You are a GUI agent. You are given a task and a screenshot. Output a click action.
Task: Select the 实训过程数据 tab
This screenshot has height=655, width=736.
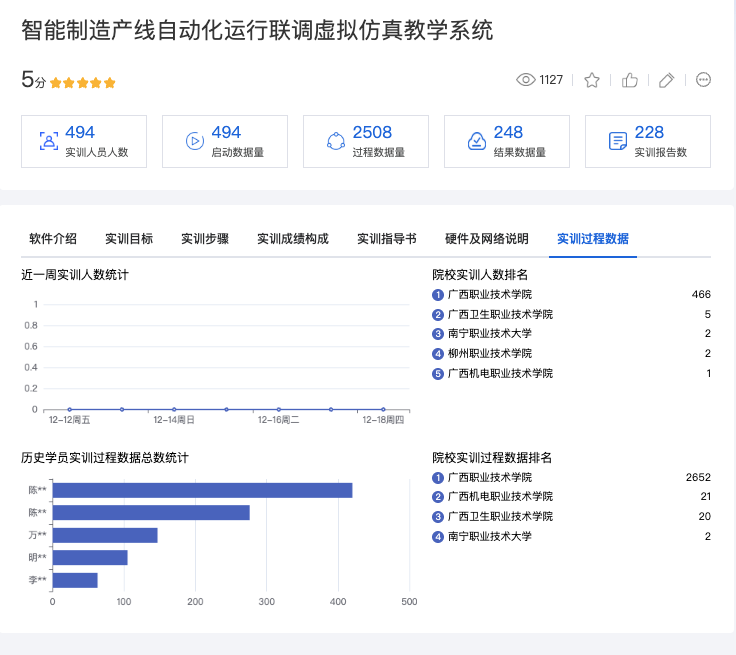[x=593, y=239]
